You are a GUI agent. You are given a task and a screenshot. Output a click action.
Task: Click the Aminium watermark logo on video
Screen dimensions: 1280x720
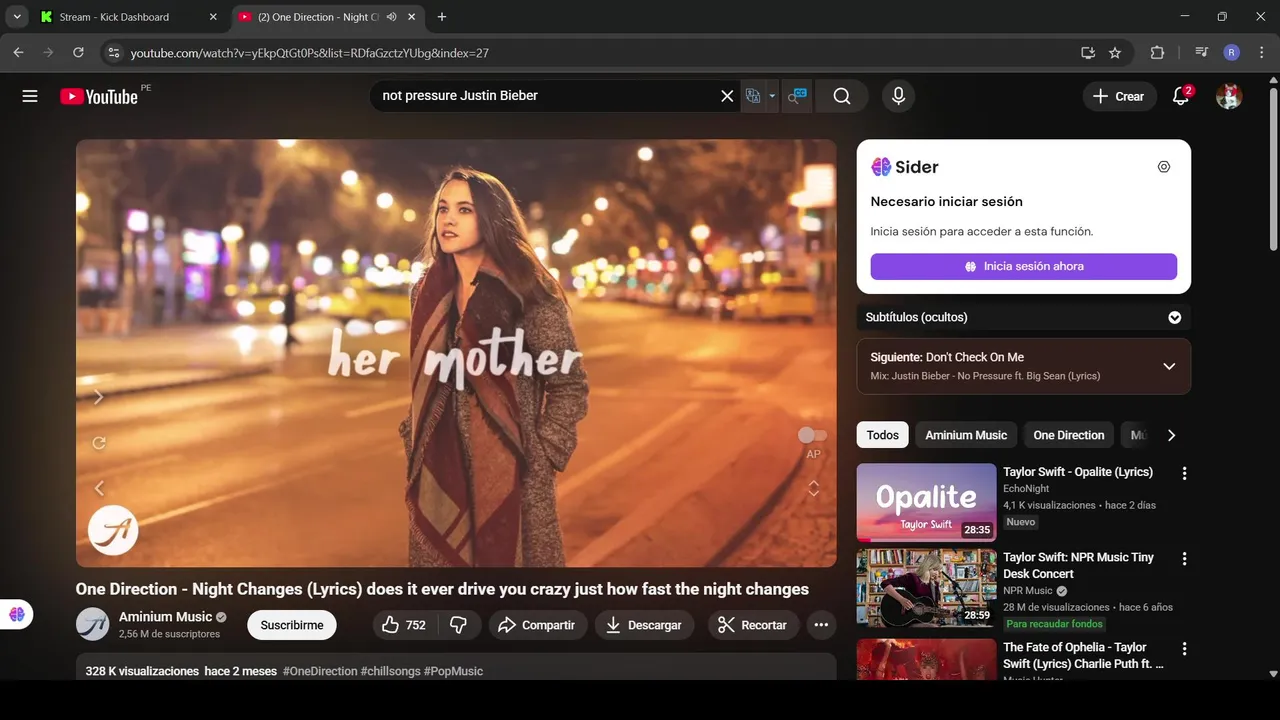point(113,530)
